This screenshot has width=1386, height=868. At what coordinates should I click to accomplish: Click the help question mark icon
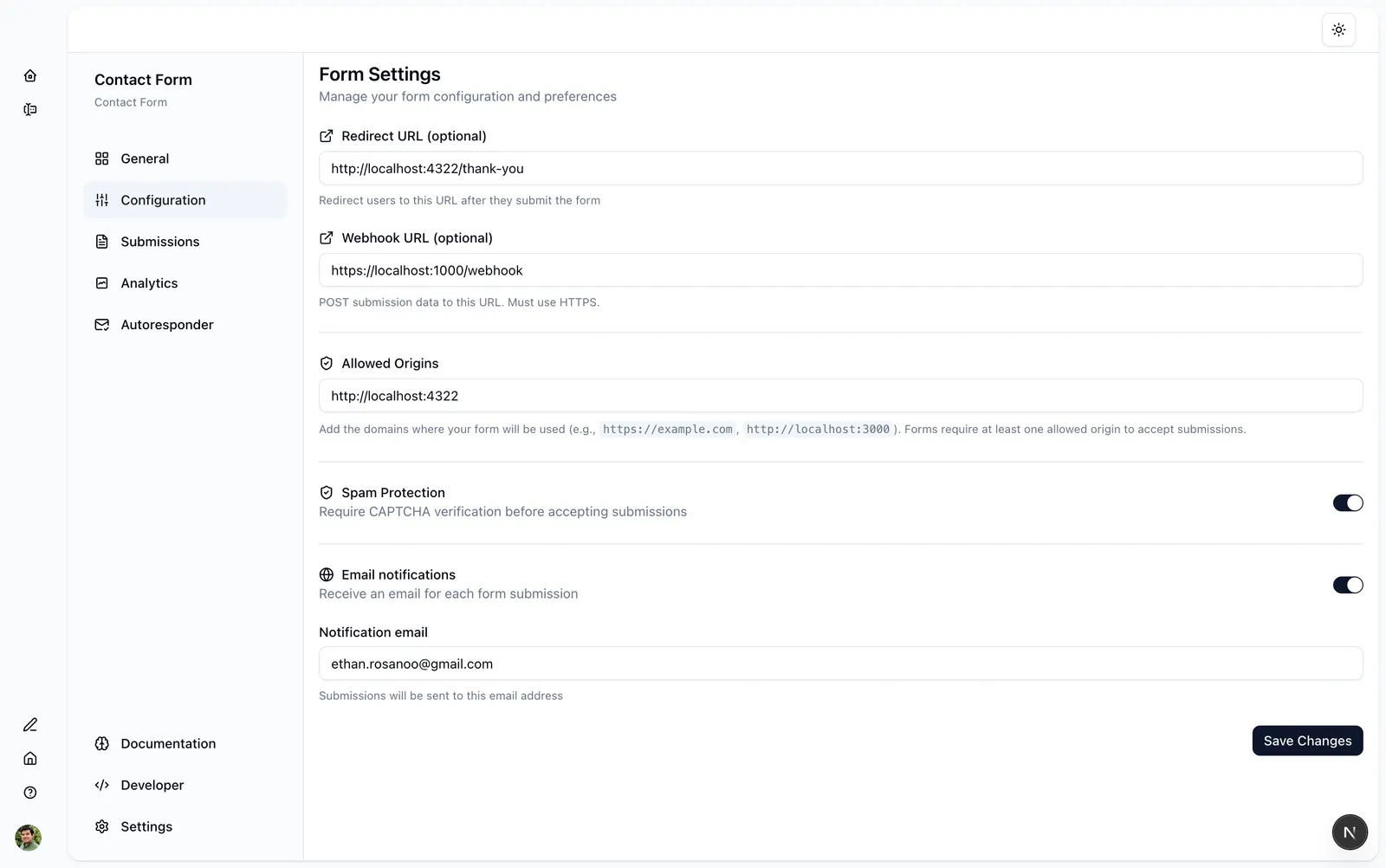(x=30, y=793)
